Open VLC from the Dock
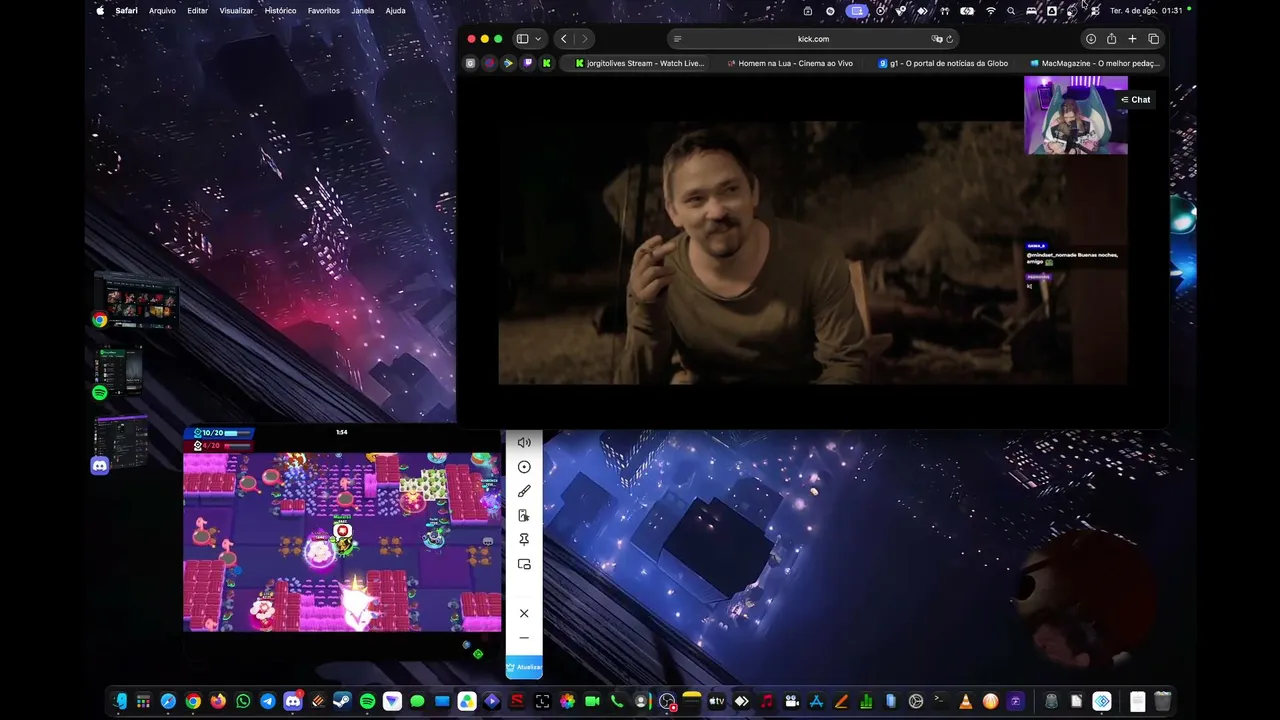The width and height of the screenshot is (1280, 720). click(x=965, y=702)
